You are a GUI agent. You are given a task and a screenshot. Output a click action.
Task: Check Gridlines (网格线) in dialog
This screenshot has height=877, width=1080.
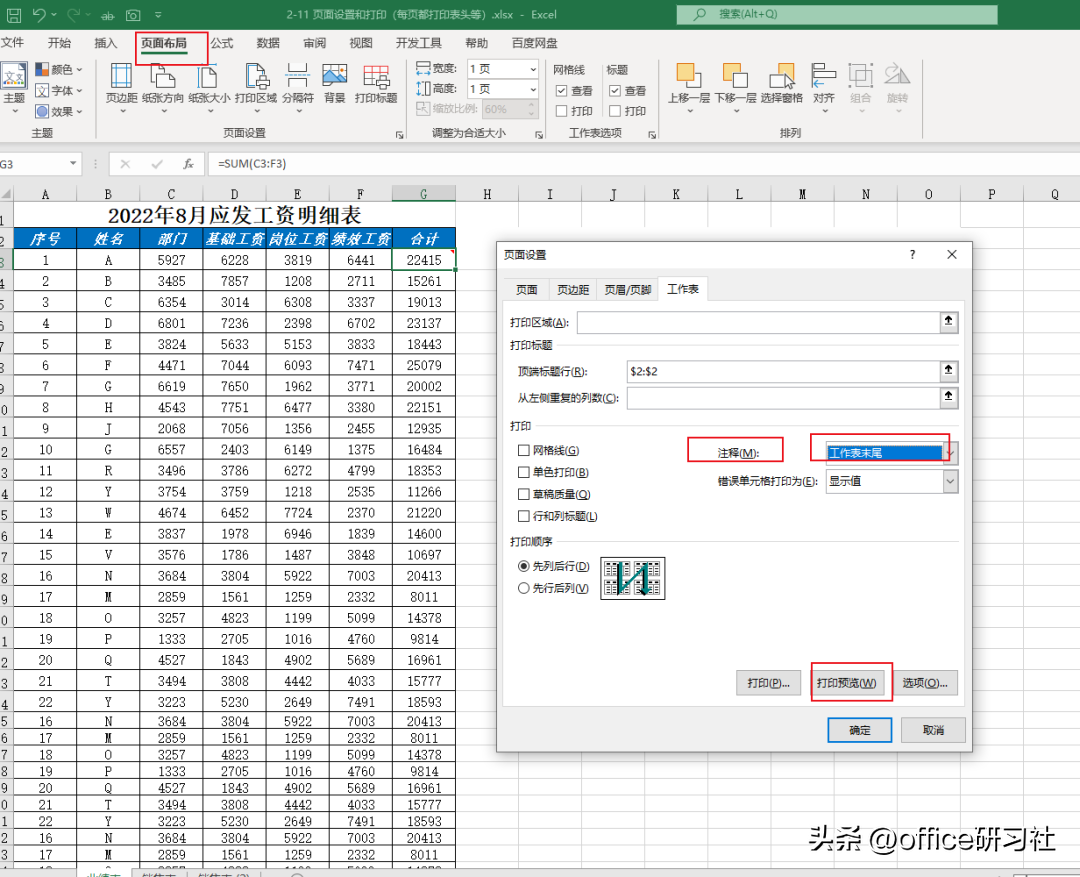click(x=523, y=451)
